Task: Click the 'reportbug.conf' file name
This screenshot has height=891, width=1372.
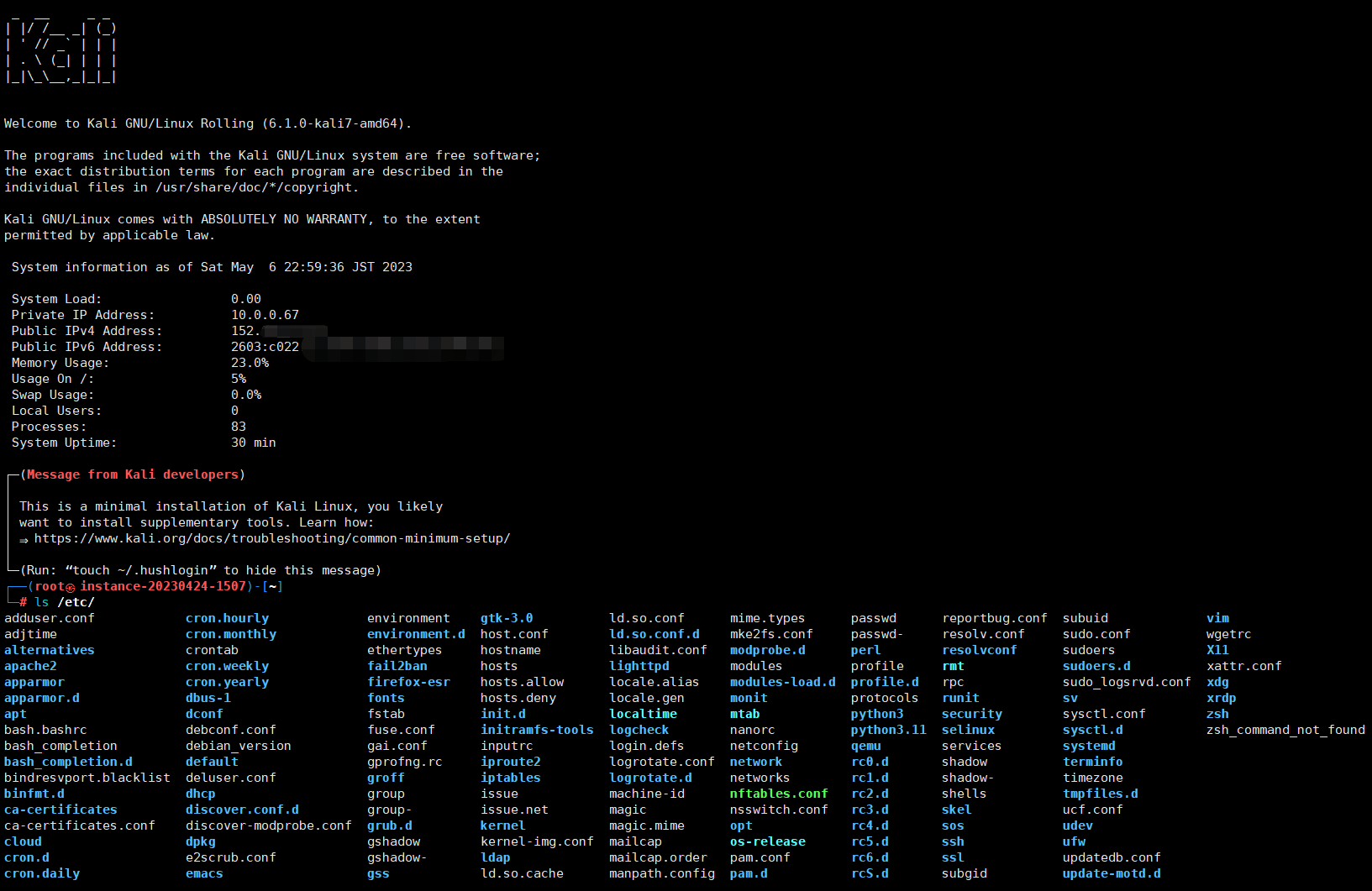Action: click(x=995, y=618)
